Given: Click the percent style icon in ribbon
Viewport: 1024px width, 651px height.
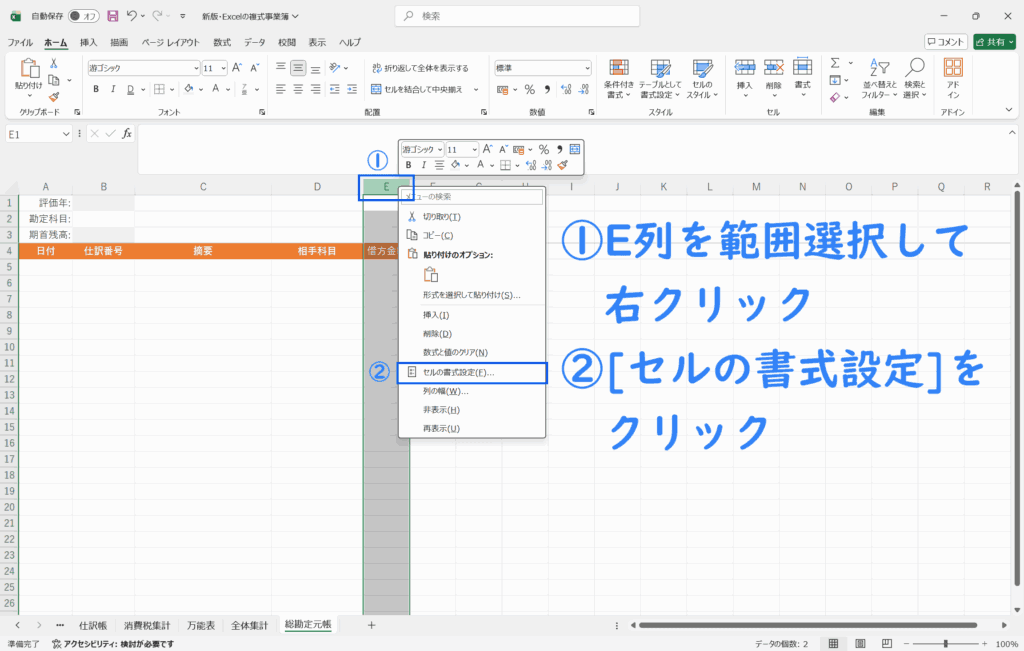Looking at the screenshot, I should (529, 89).
